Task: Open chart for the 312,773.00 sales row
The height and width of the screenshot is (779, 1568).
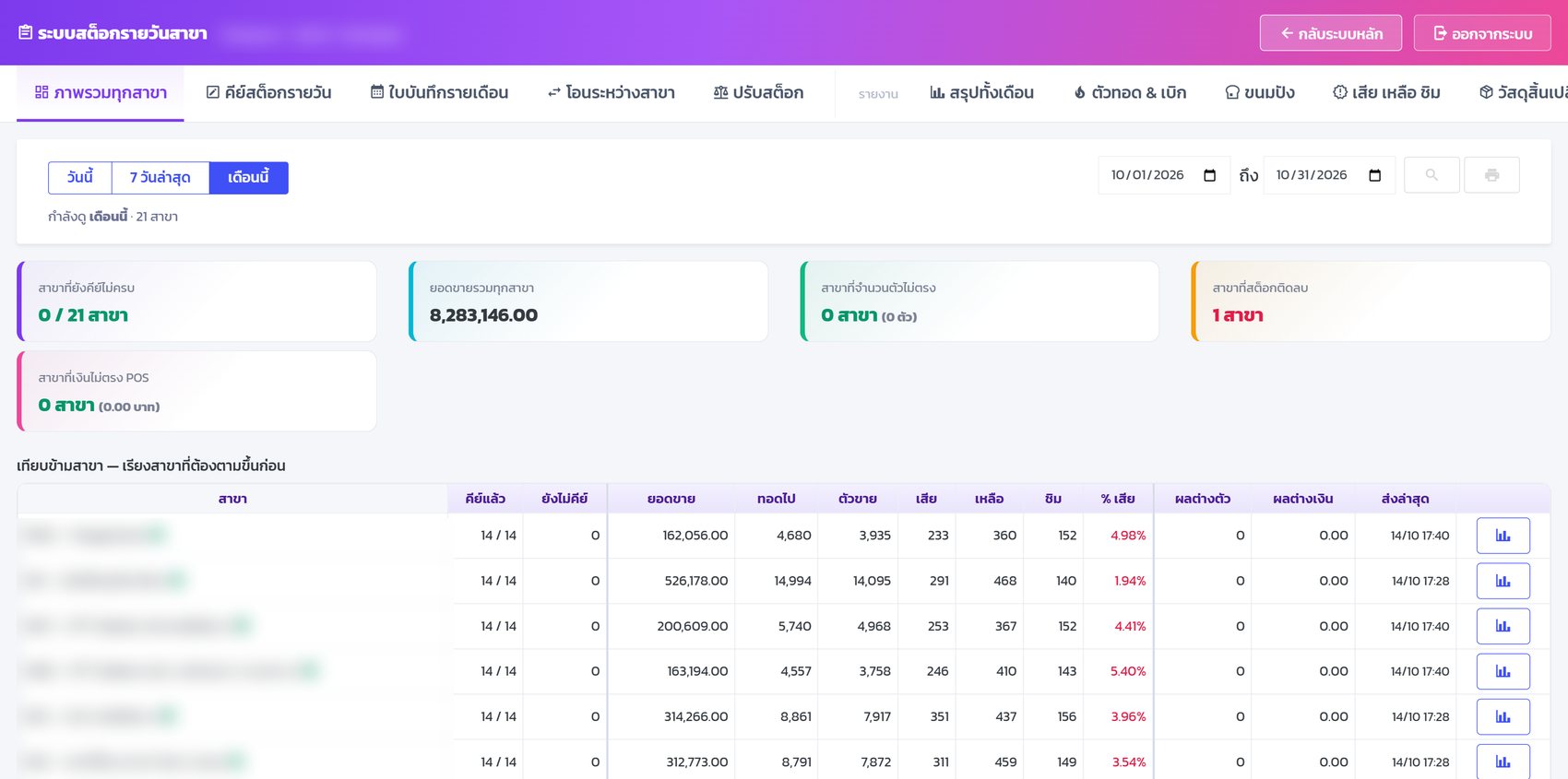Action: coord(1503,761)
